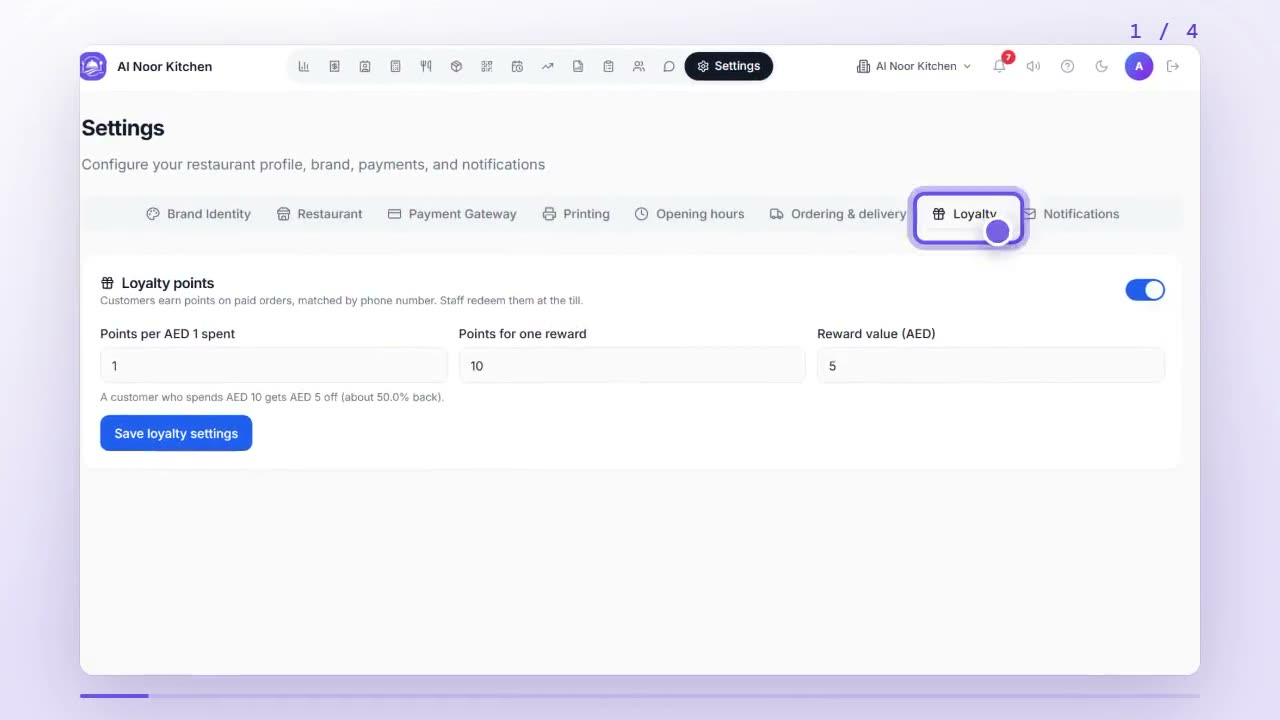Click the Al Noor Kitchen logo icon
Viewport: 1280px width, 720px height.
(x=93, y=66)
